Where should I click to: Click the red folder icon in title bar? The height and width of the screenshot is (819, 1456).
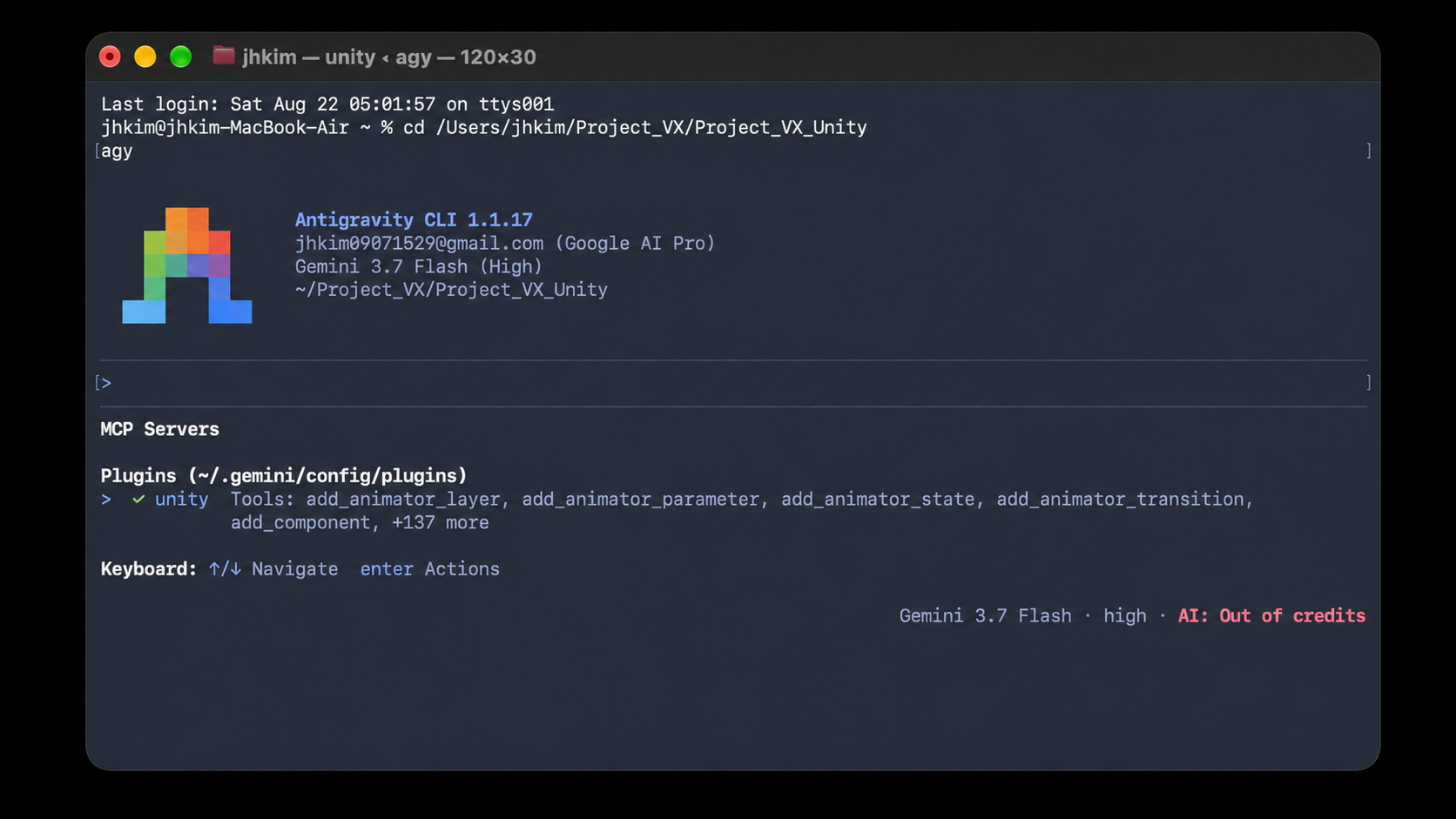pyautogui.click(x=224, y=57)
